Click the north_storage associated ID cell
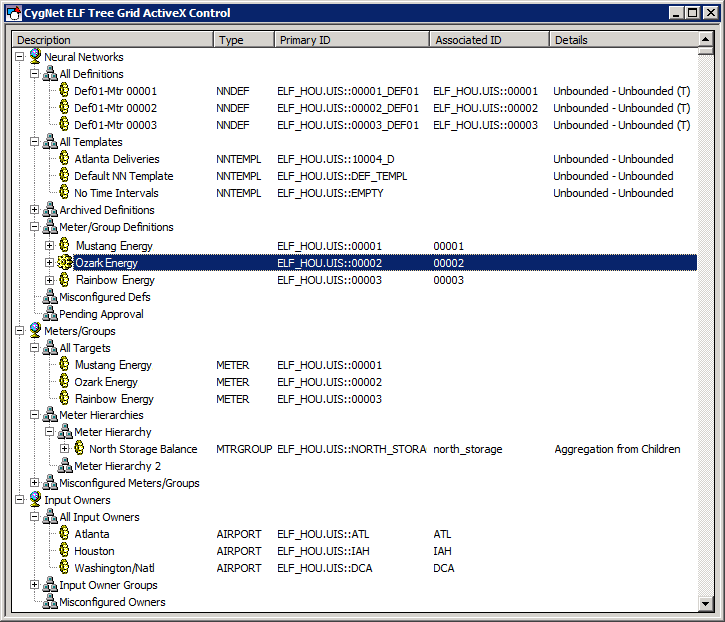Screen dimensions: 725x622 click(467, 449)
